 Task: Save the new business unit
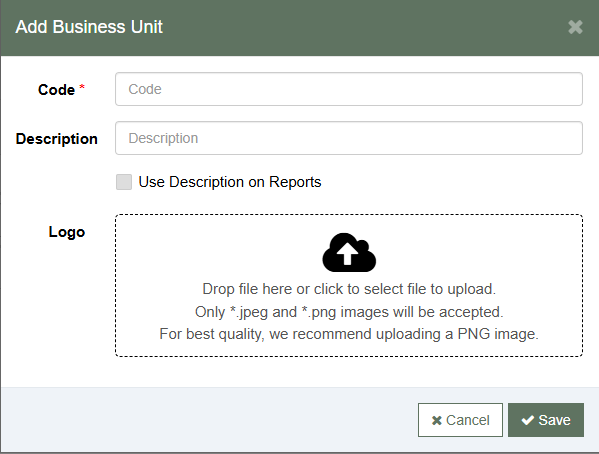tap(546, 420)
